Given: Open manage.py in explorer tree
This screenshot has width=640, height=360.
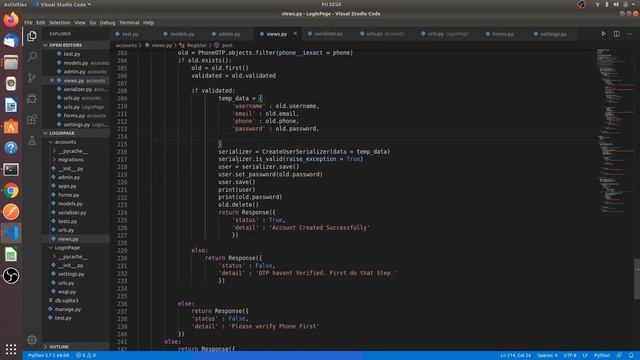Looking at the screenshot, I should (x=68, y=309).
